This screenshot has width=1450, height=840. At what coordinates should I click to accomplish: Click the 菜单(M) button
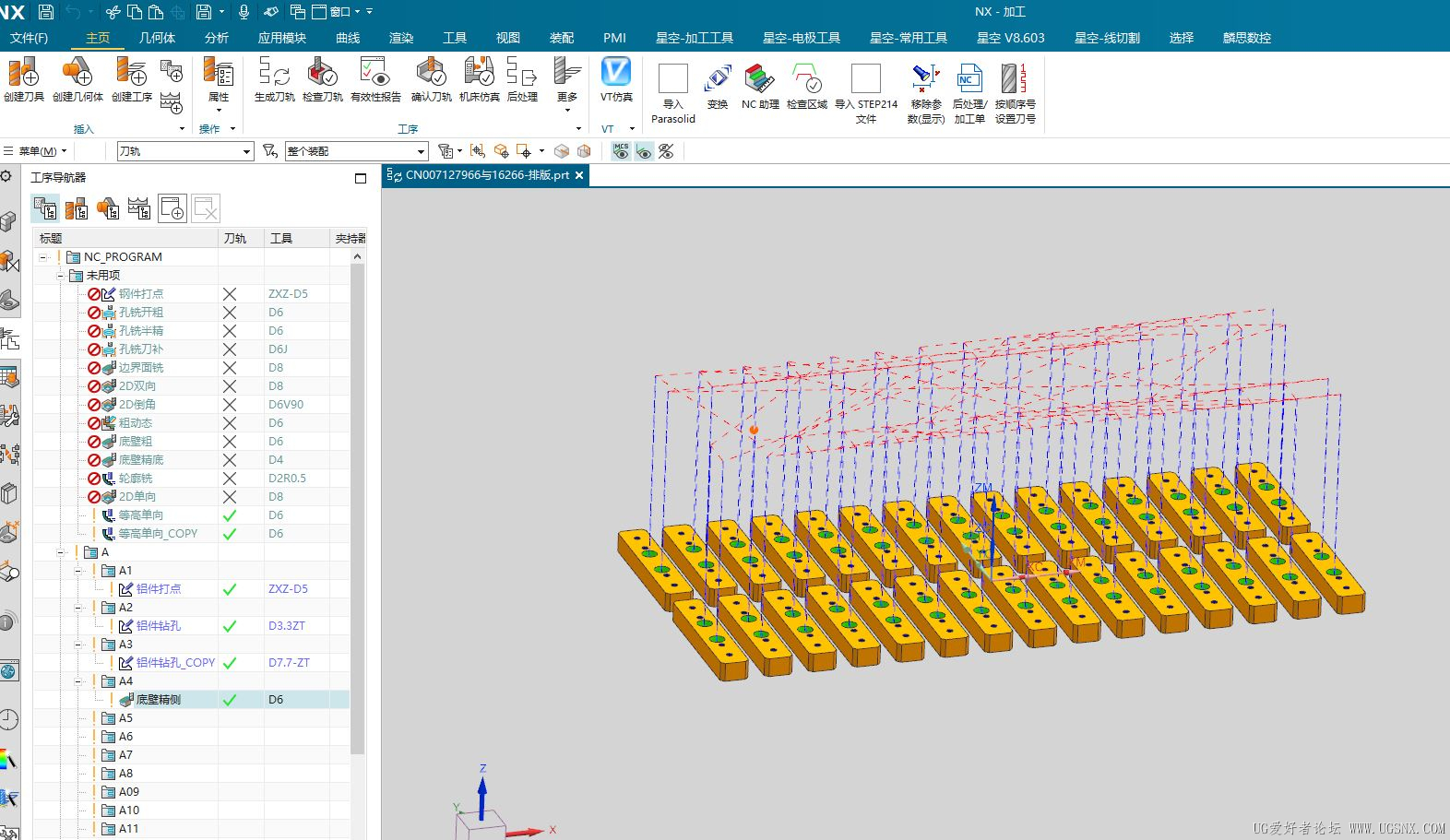point(37,151)
